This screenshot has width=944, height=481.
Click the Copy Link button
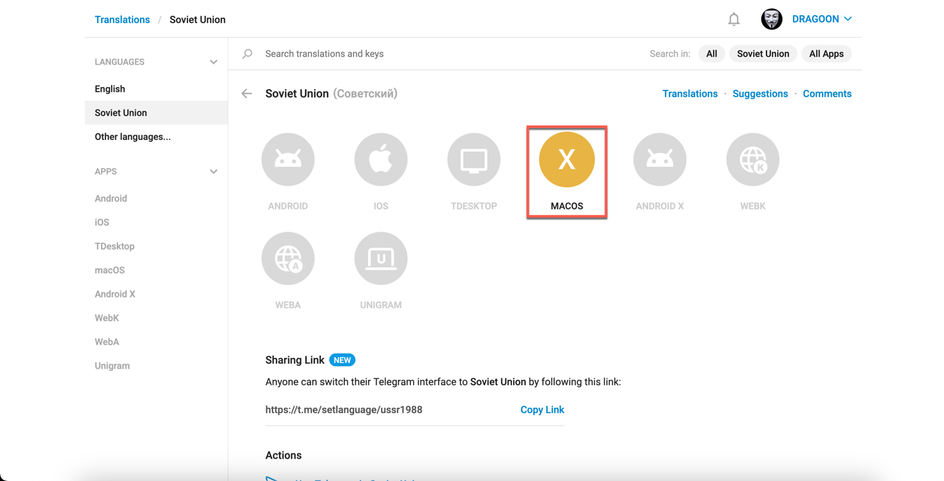point(542,409)
